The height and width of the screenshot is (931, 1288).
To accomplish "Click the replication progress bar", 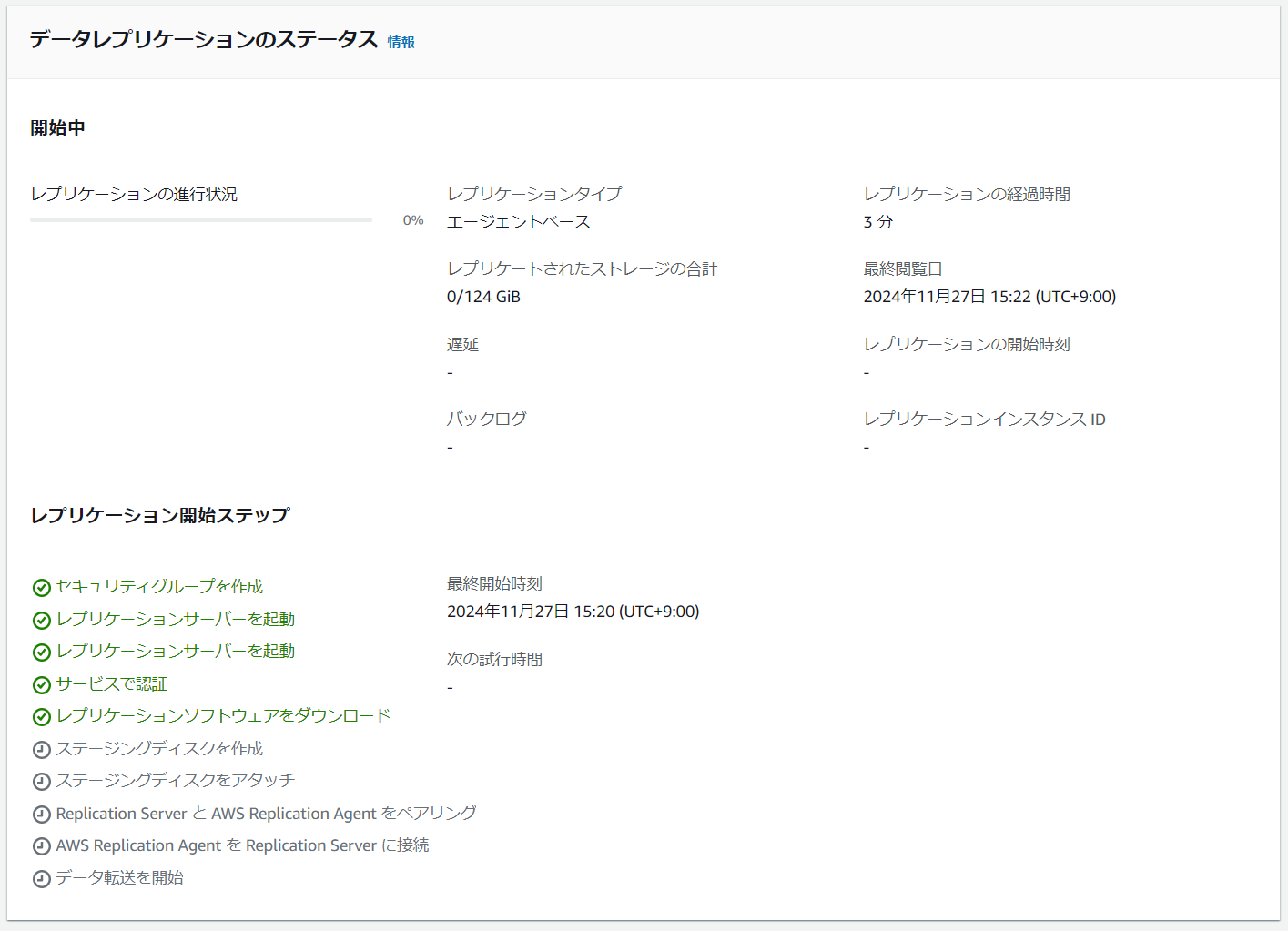I will 201,219.
